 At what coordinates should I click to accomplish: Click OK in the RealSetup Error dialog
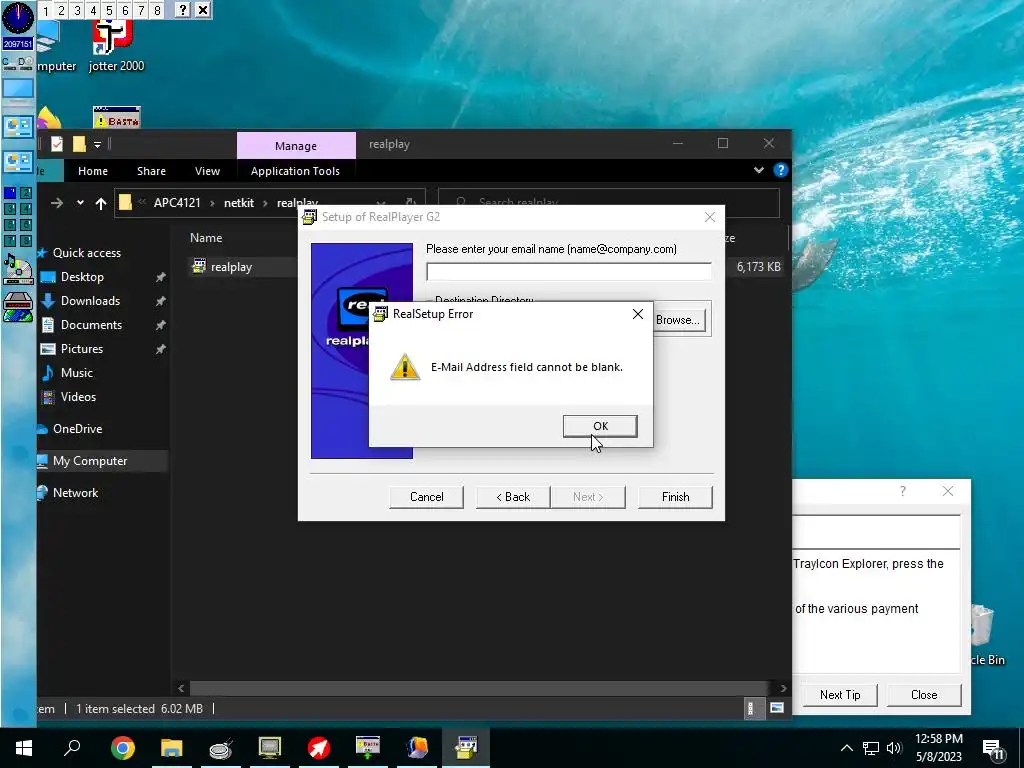(x=600, y=426)
